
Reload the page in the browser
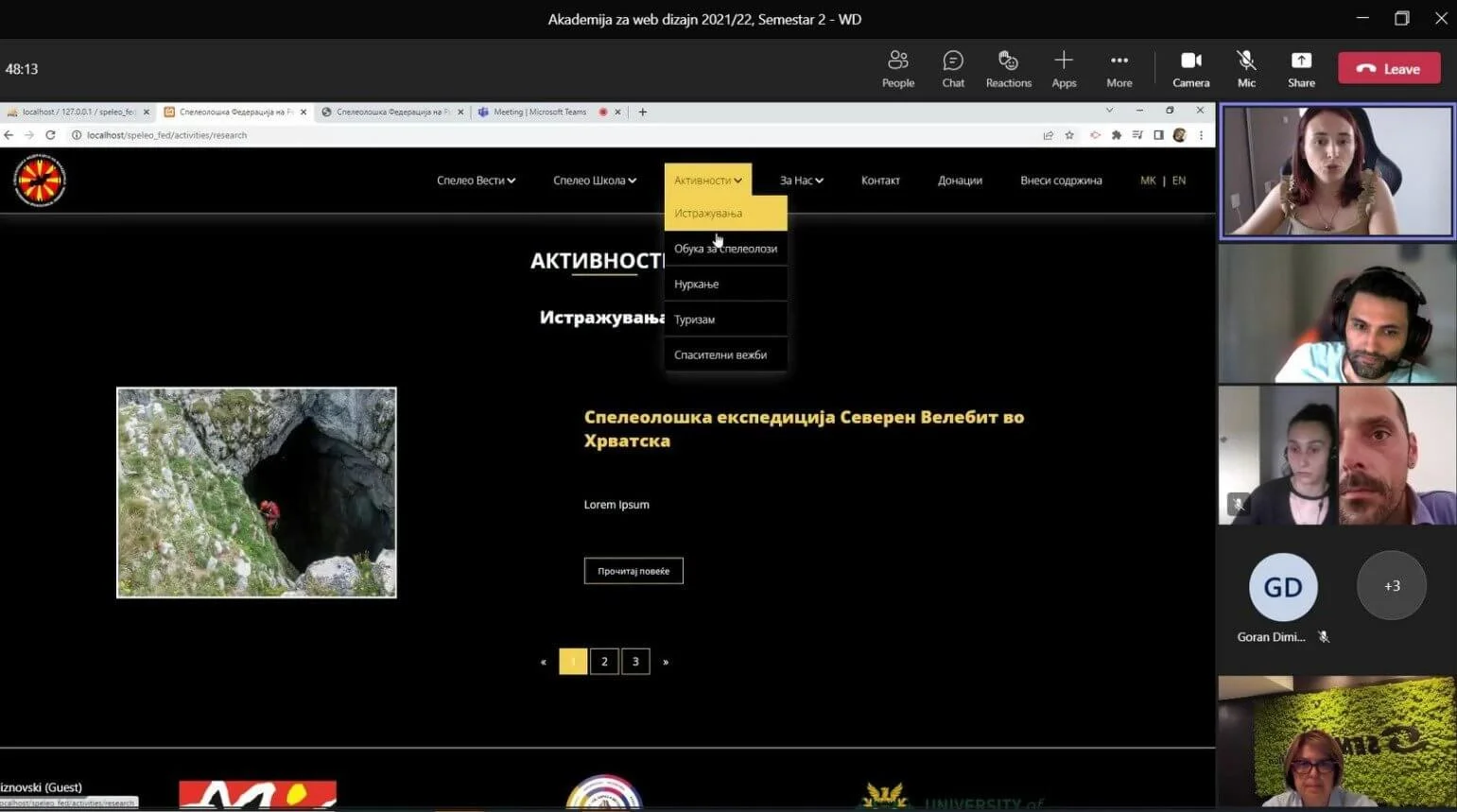[x=51, y=135]
